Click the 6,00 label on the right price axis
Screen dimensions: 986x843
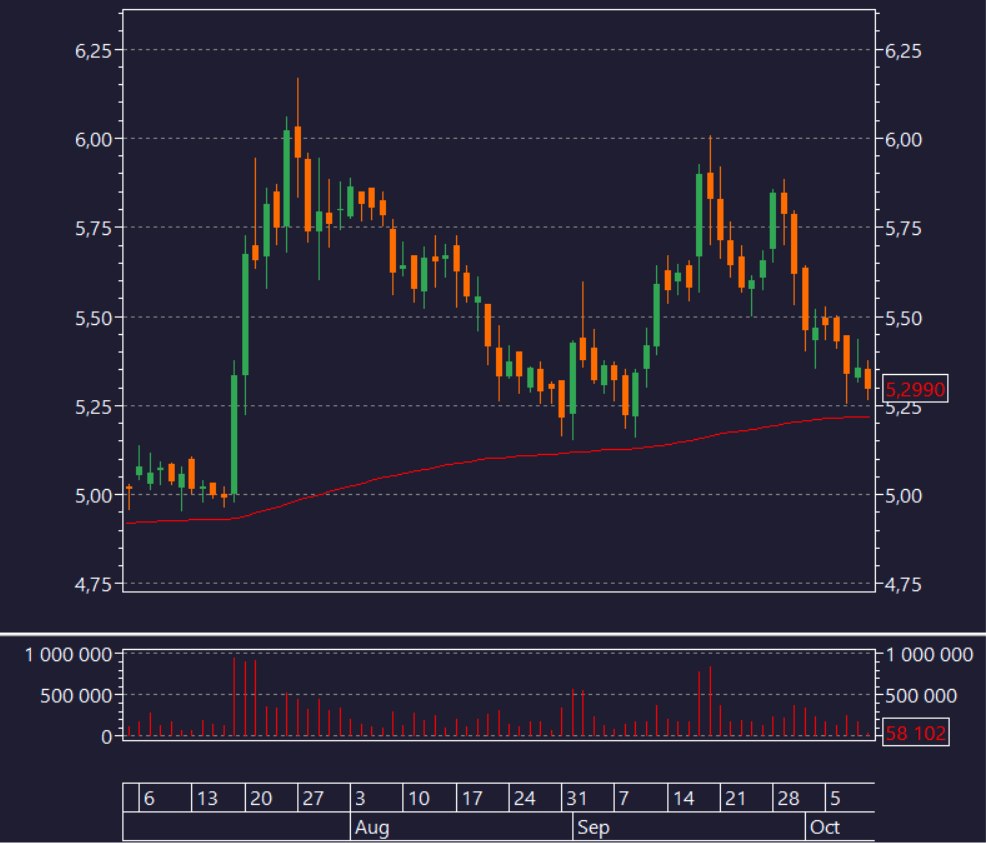tap(903, 140)
